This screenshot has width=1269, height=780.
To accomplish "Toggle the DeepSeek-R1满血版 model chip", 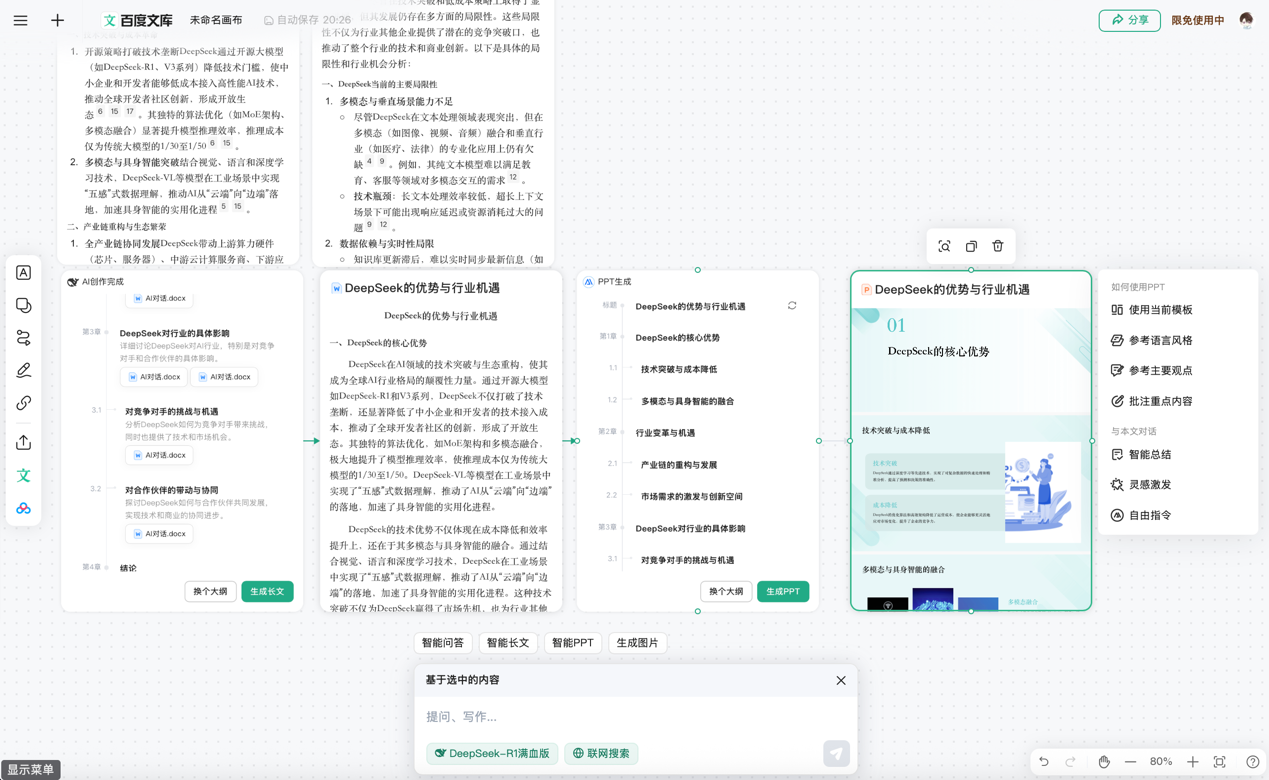I will (x=492, y=753).
